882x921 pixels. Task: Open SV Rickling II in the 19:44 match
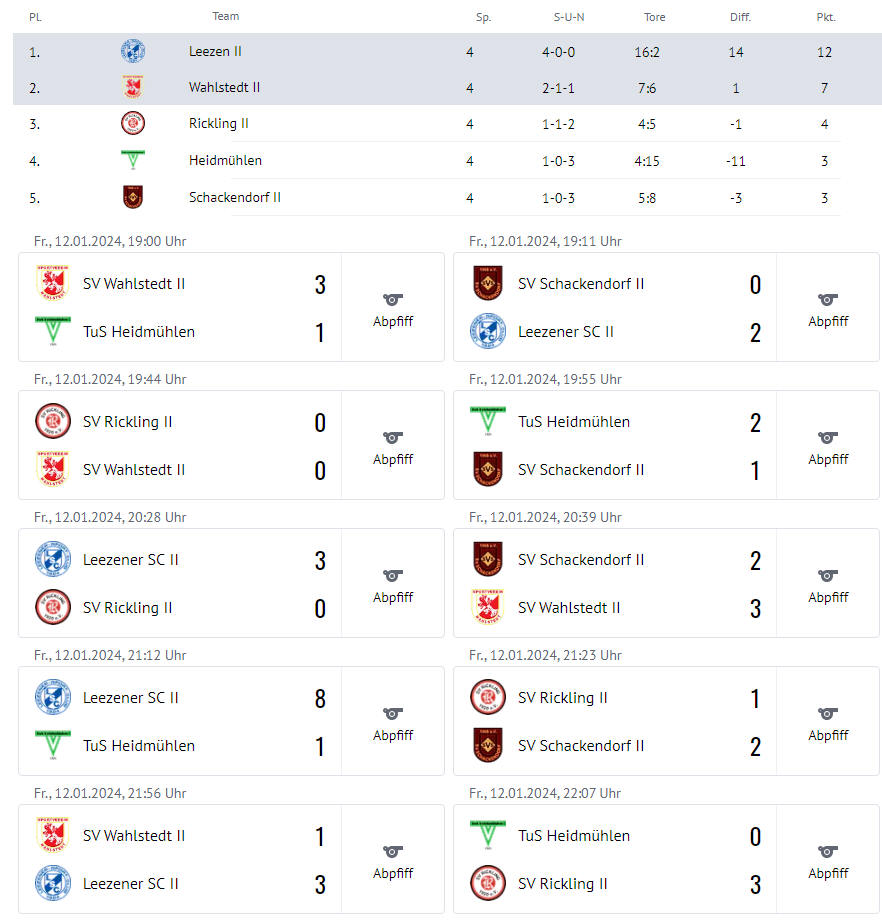[x=127, y=422]
